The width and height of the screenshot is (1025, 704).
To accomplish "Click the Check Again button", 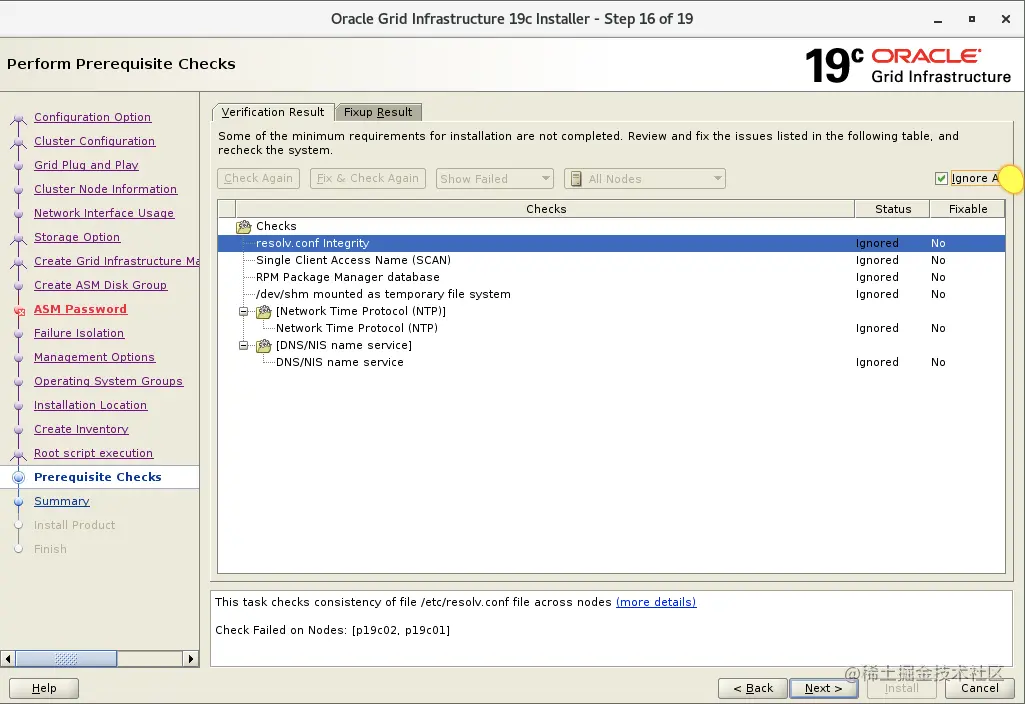I will 258,178.
